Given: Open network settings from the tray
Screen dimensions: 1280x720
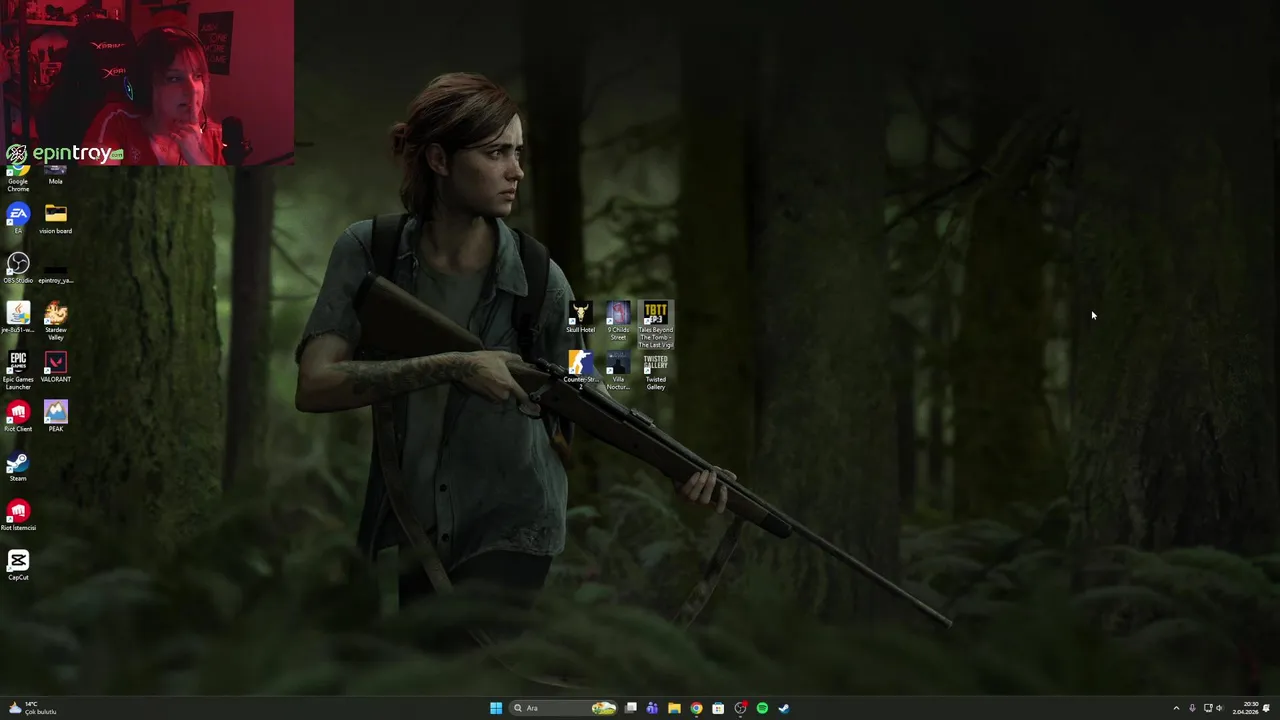Looking at the screenshot, I should coord(1208,708).
